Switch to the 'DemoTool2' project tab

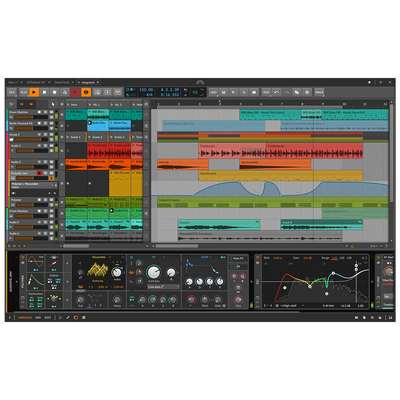point(62,82)
